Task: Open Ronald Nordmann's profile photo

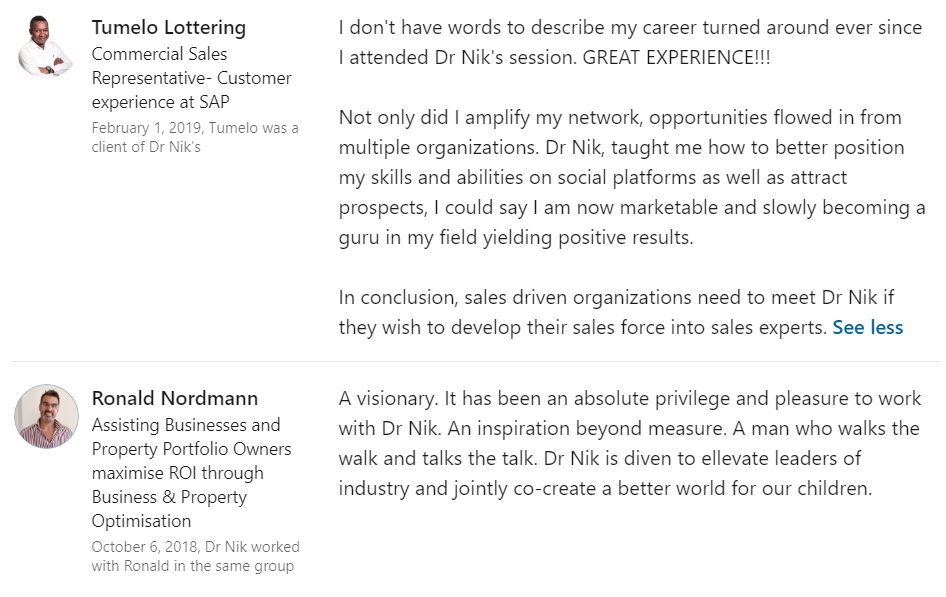Action: tap(46, 416)
